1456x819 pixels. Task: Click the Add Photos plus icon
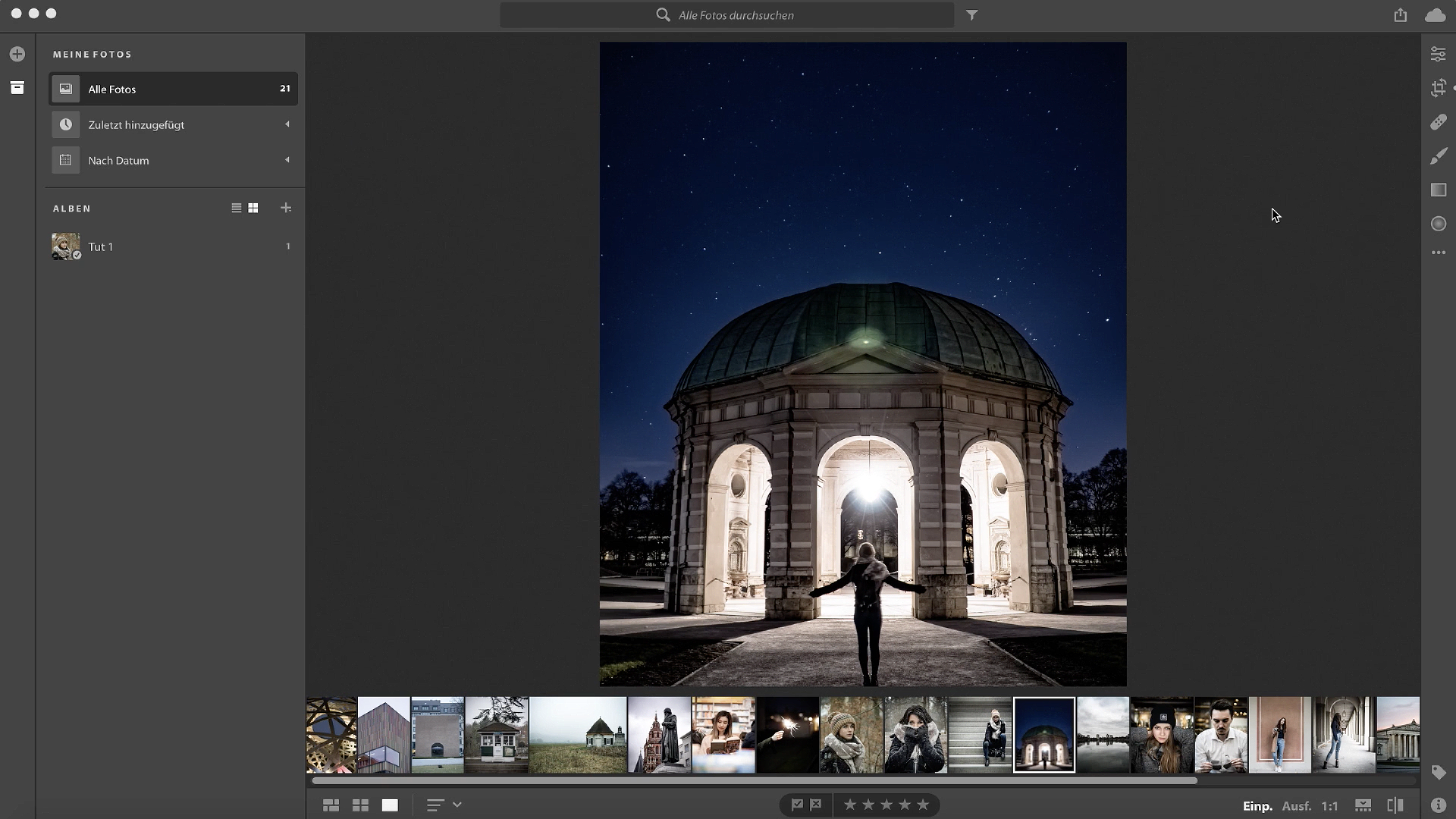17,54
